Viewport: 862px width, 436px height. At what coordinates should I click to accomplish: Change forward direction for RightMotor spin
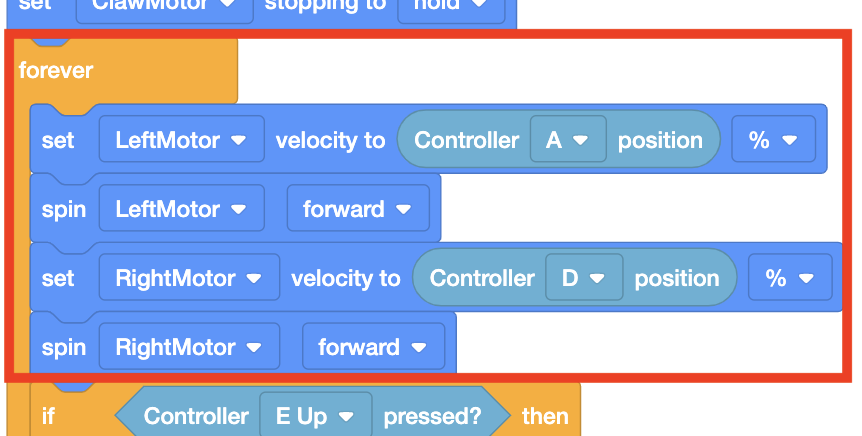[x=373, y=347]
